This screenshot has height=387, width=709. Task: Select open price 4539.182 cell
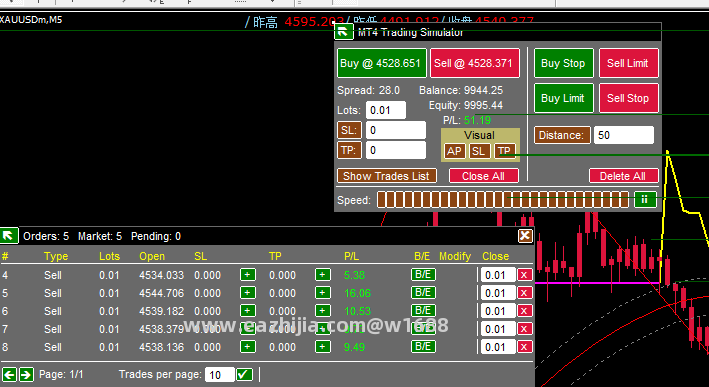(161, 311)
